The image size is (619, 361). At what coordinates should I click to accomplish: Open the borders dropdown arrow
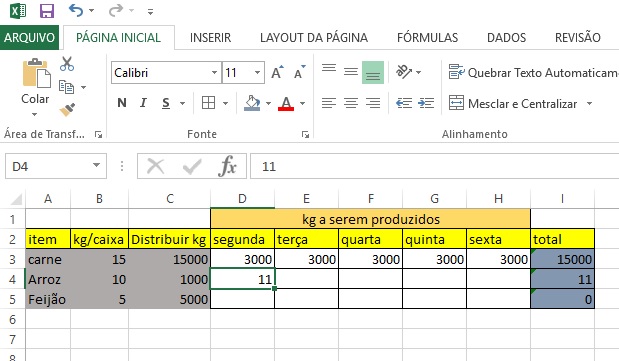(225, 103)
